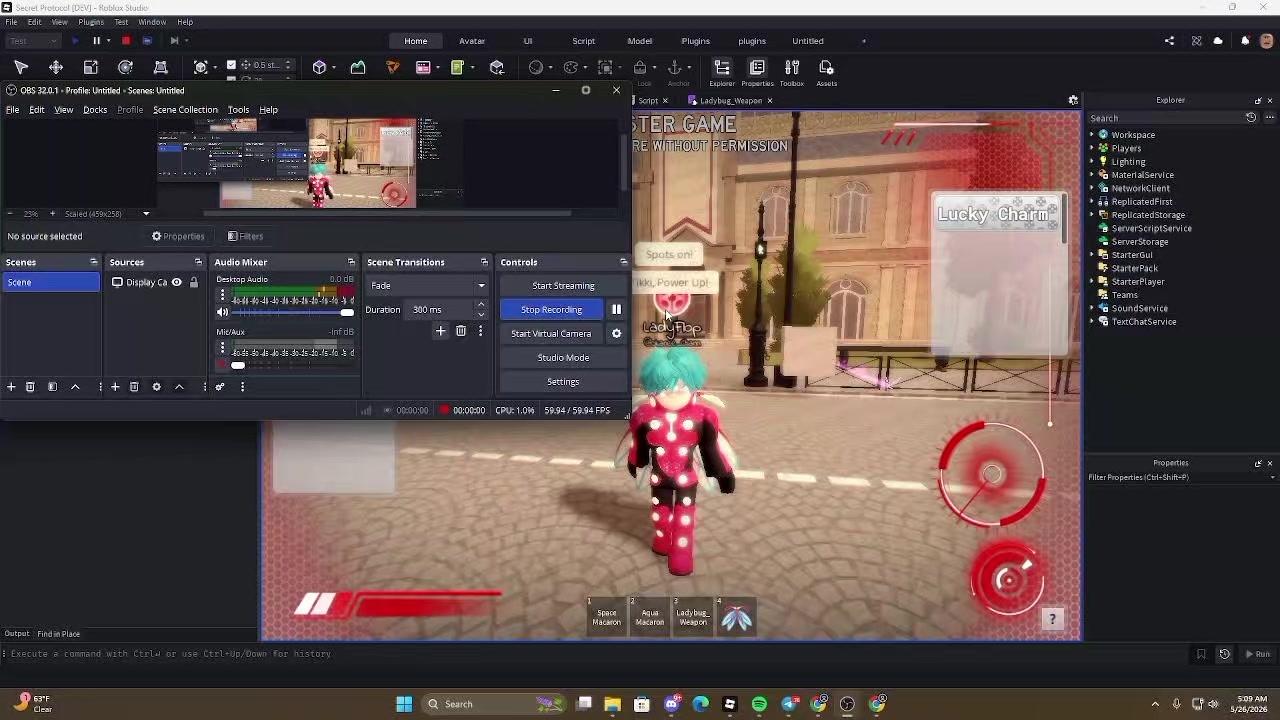1280x720 pixels.
Task: Choose the Move tool in Roblox Studio
Action: click(x=56, y=67)
